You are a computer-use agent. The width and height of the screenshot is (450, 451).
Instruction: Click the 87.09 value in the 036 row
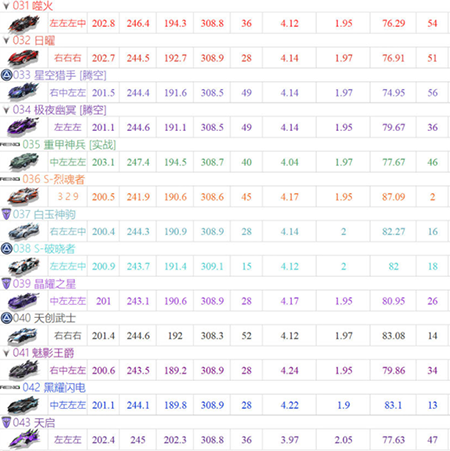pos(394,197)
